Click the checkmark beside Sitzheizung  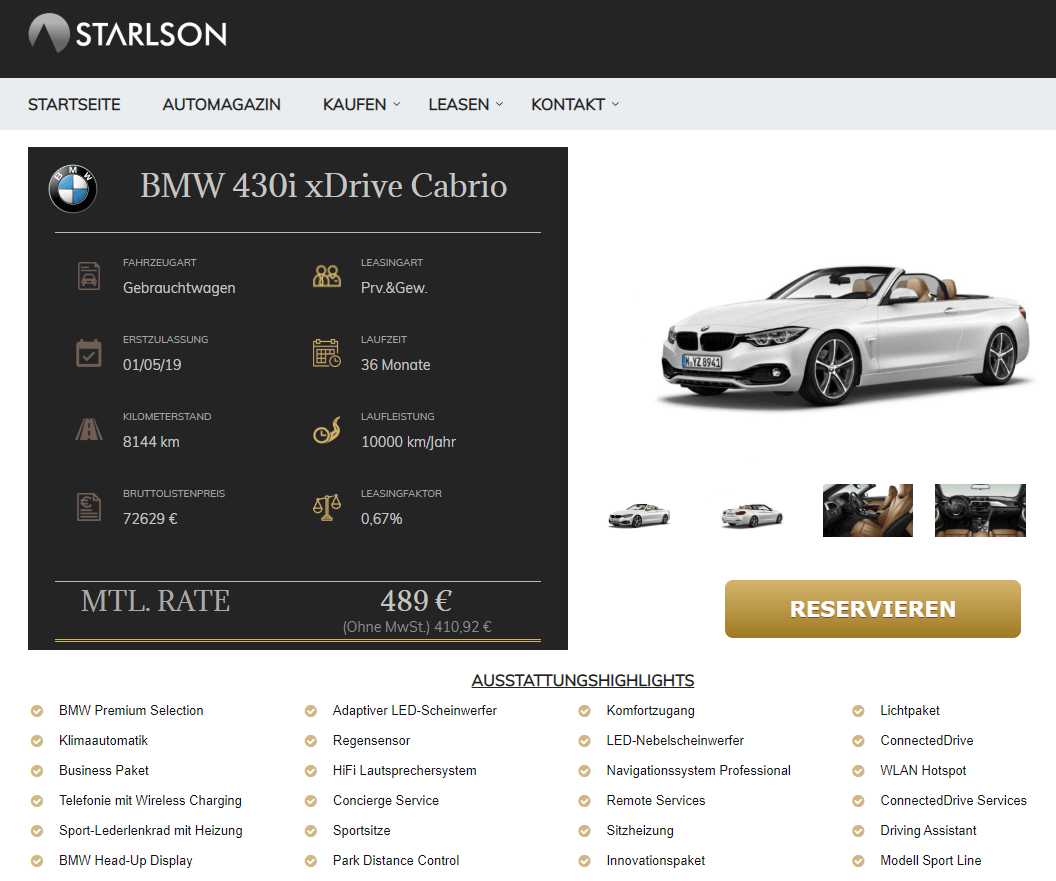click(585, 831)
